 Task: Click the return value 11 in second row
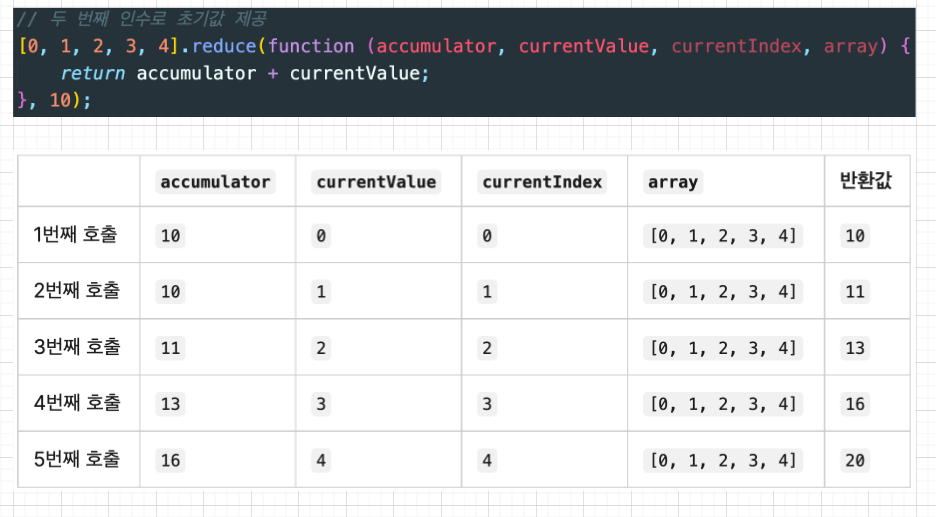(855, 292)
